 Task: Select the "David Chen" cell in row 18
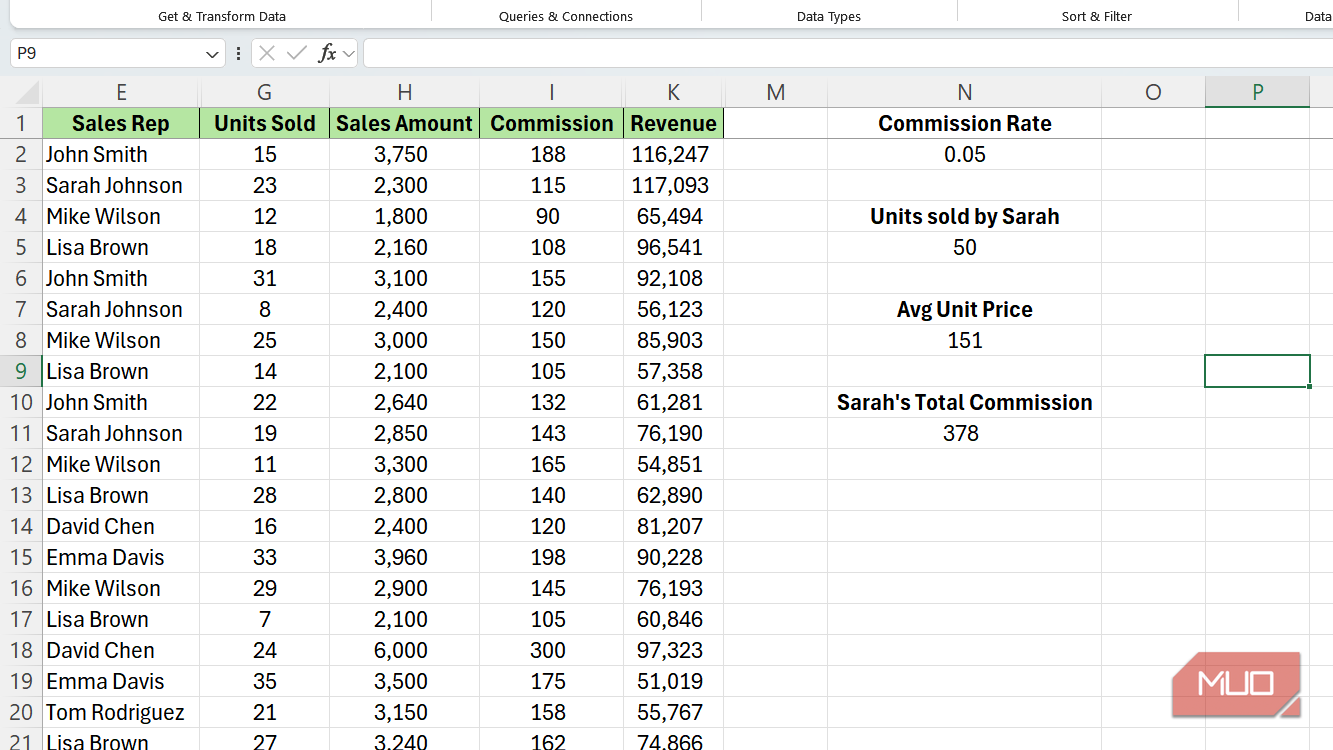click(x=121, y=651)
